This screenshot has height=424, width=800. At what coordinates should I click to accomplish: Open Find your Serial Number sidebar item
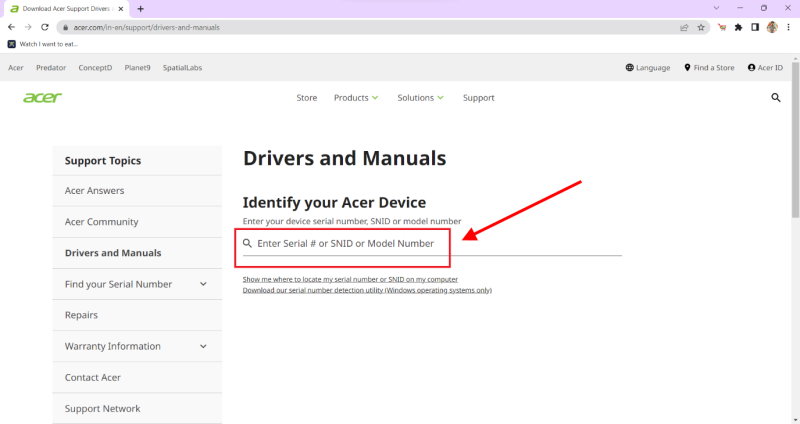click(x=118, y=284)
